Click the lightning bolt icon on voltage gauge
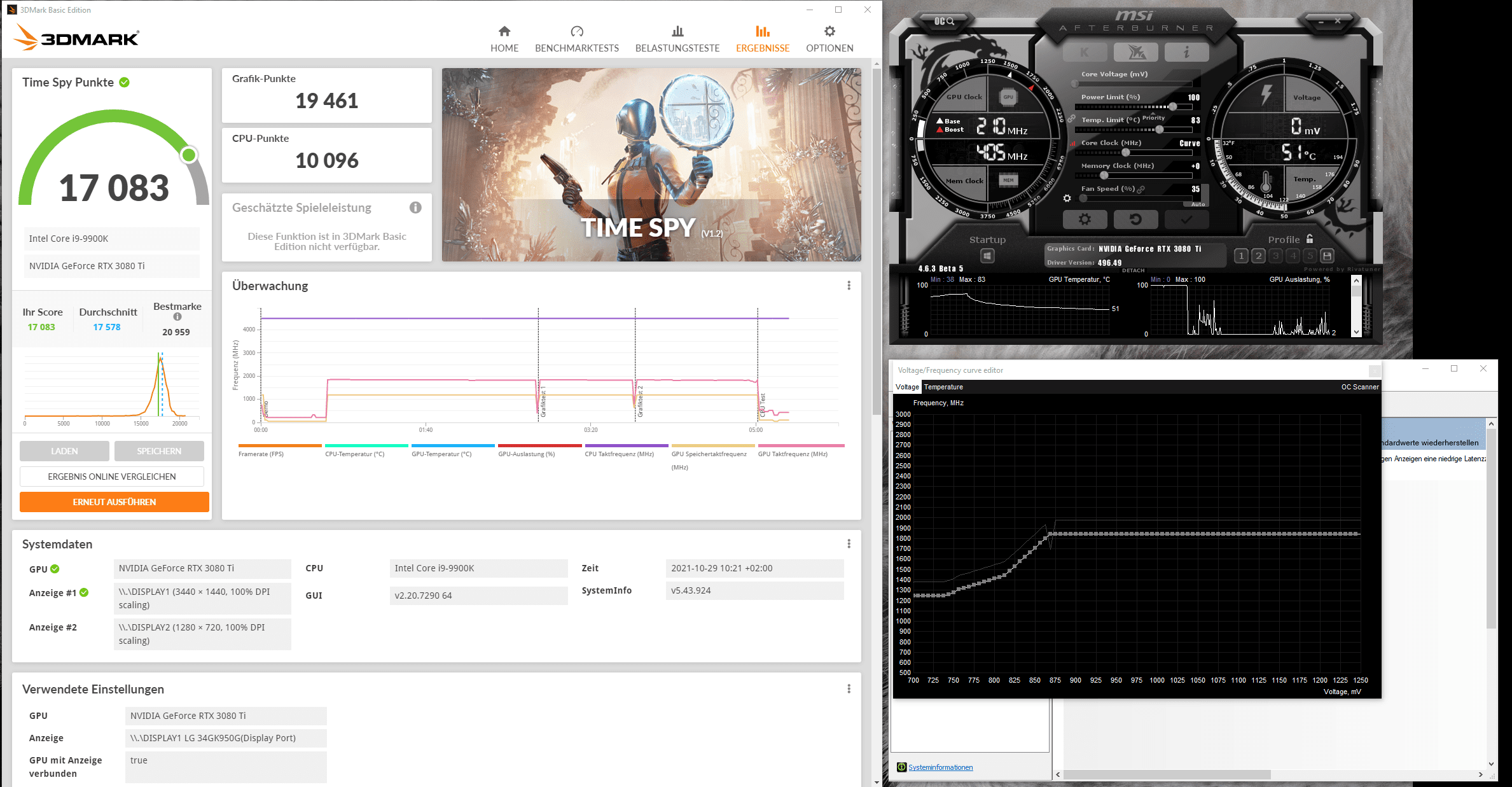 coord(1266,95)
